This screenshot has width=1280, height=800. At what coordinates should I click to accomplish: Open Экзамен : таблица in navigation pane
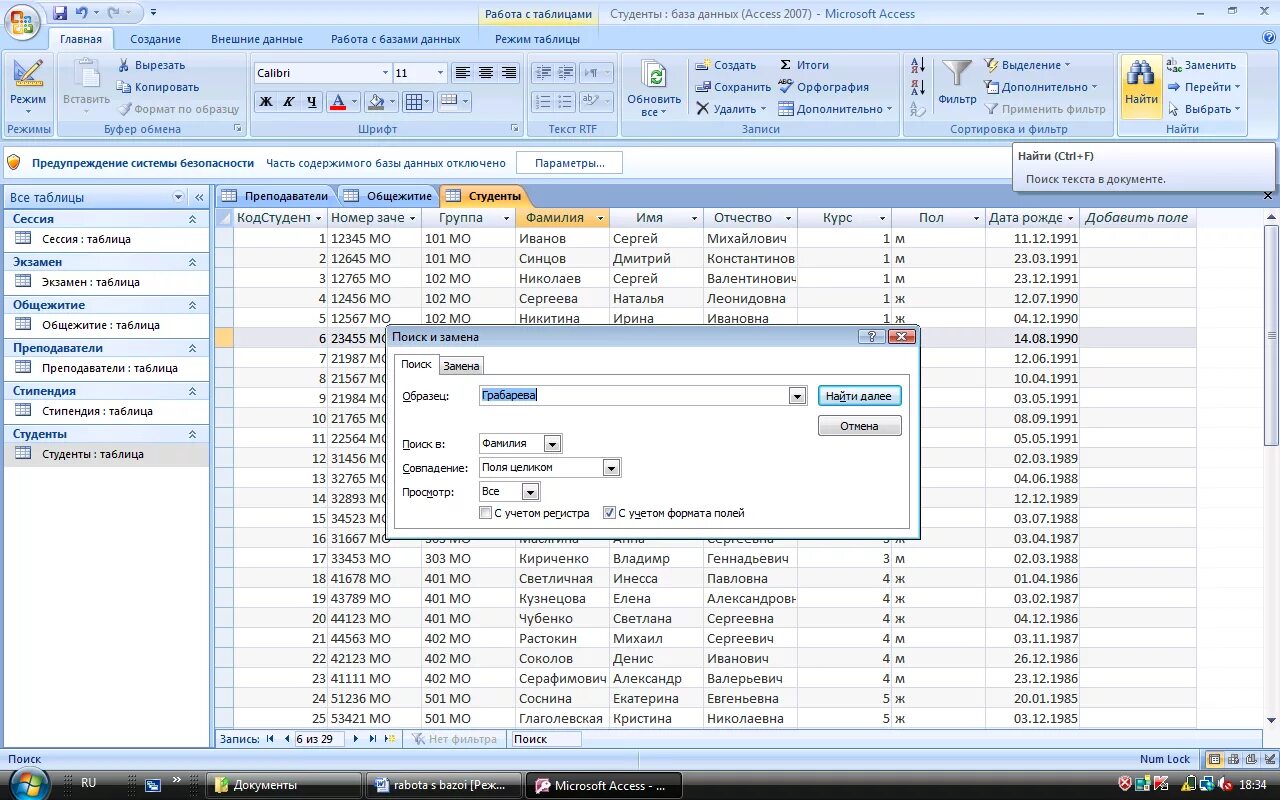tap(91, 282)
